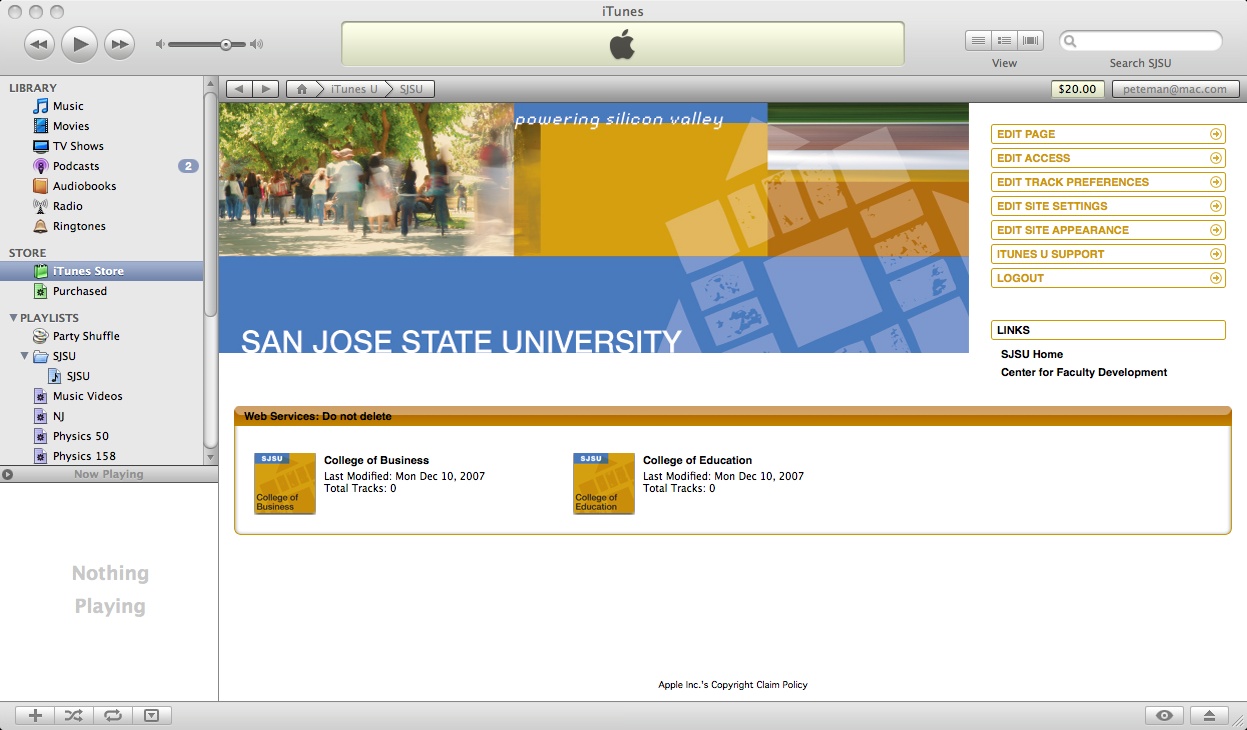Viewport: 1247px width, 730px height.
Task: Toggle shuffle playback mode
Action: click(74, 715)
